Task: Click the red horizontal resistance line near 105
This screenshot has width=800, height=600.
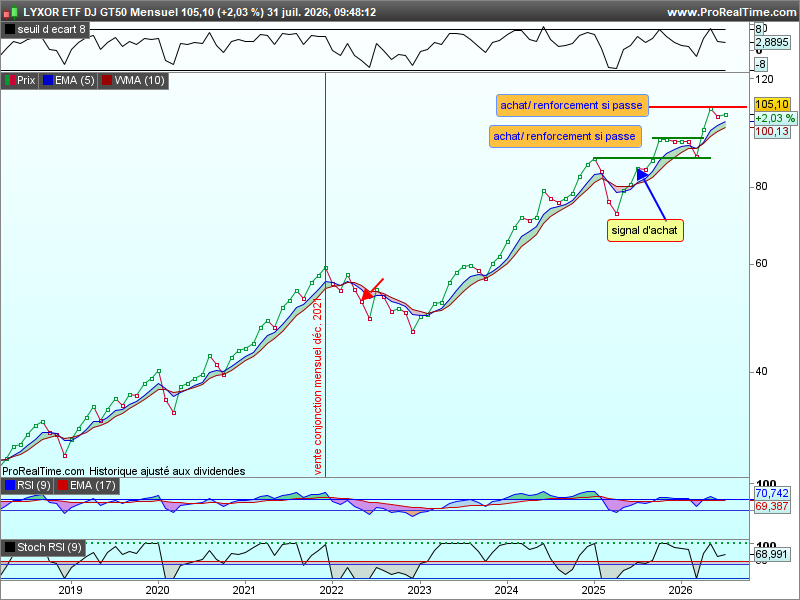Action: click(698, 107)
